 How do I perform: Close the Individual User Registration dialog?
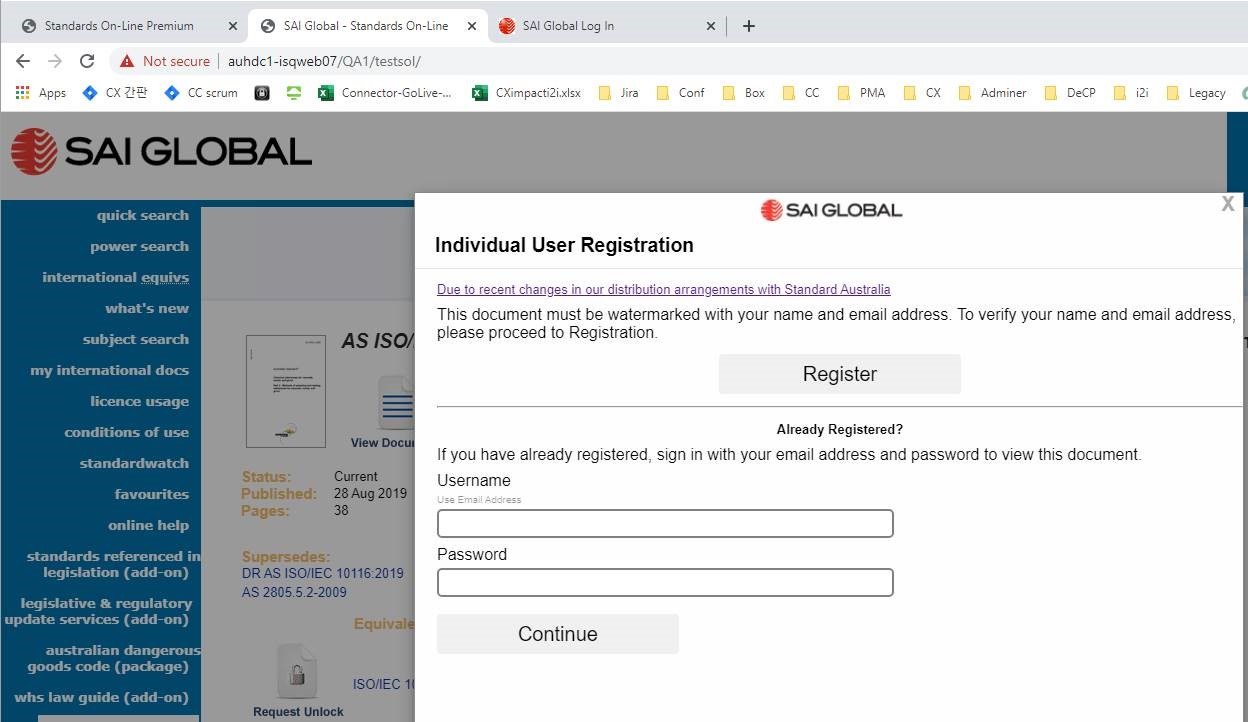(x=1228, y=204)
